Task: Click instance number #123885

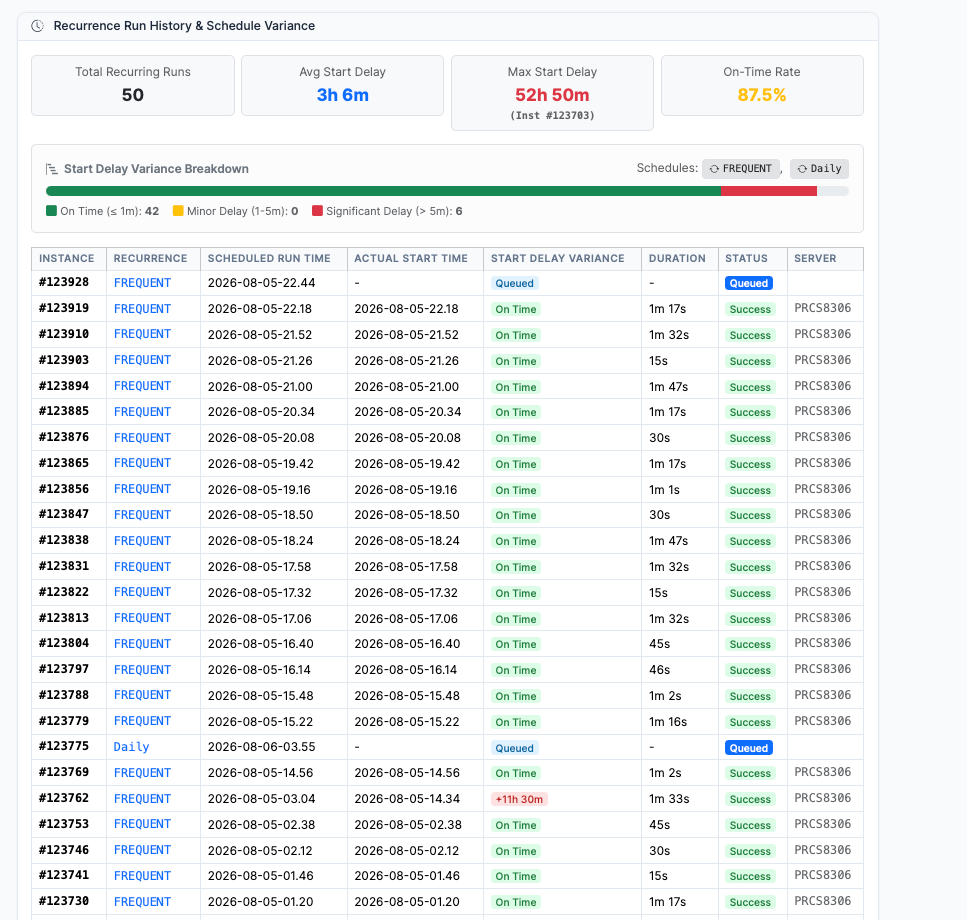Action: click(x=64, y=411)
